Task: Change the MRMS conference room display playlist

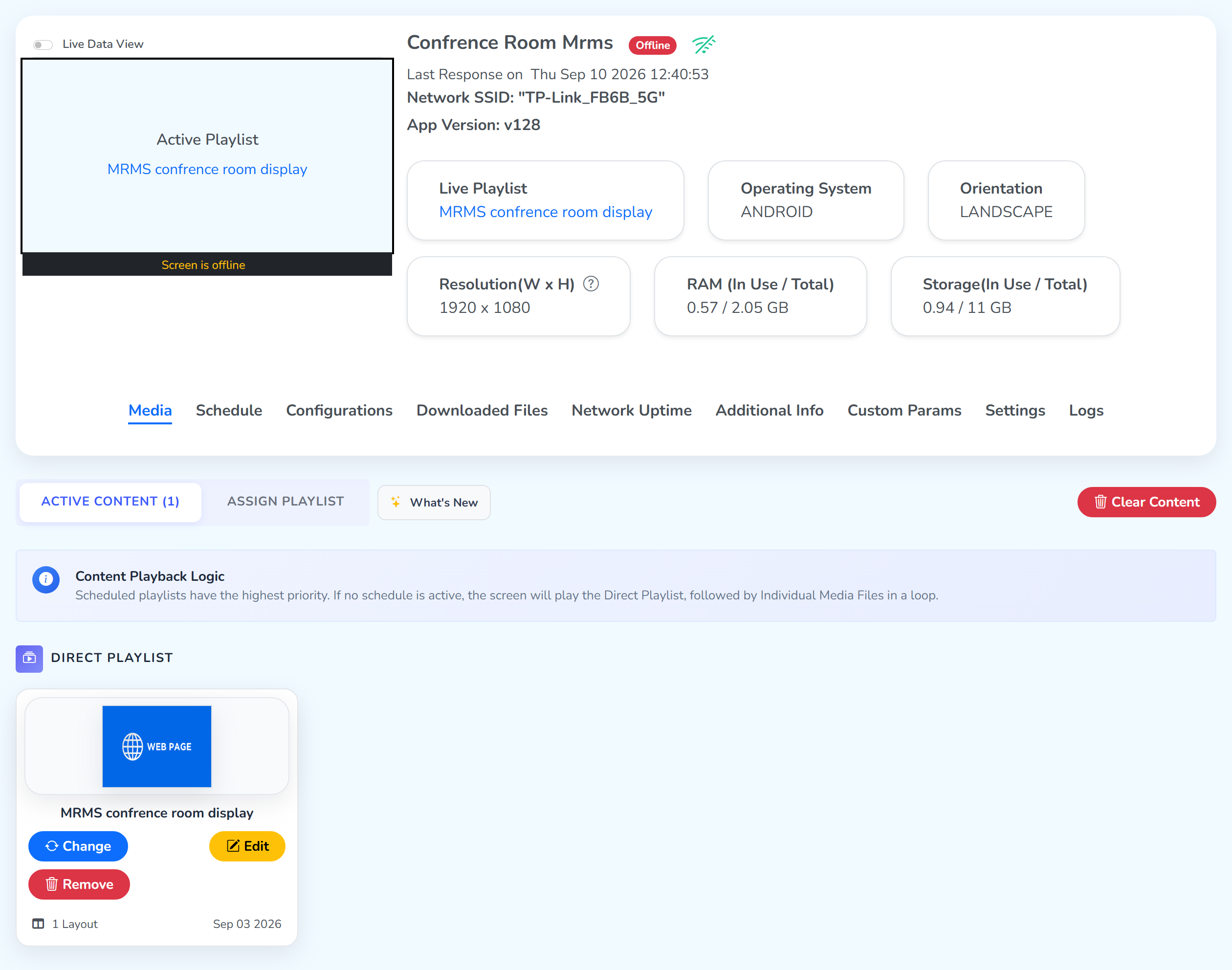Action: 78,846
